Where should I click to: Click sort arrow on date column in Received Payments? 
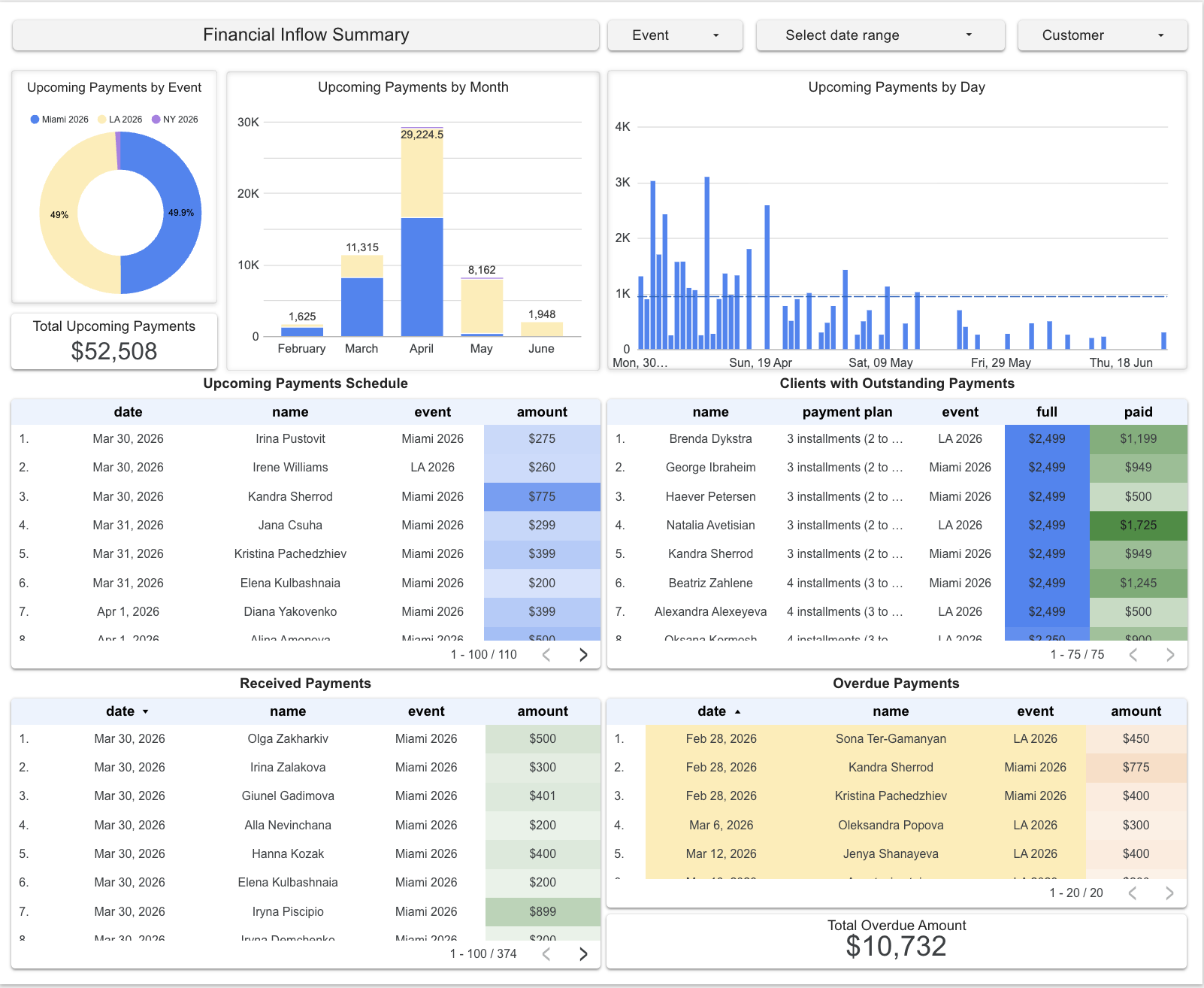click(x=146, y=711)
